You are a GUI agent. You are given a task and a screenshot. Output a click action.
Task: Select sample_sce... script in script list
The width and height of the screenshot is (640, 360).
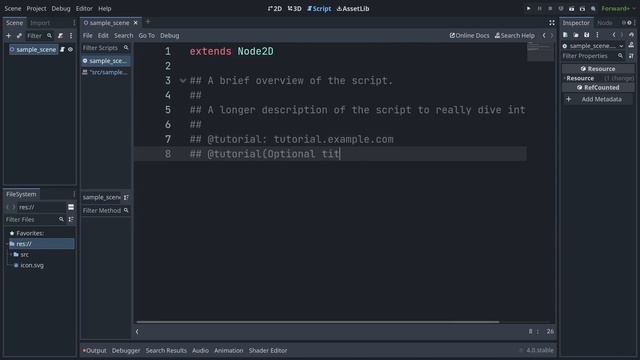[106, 61]
